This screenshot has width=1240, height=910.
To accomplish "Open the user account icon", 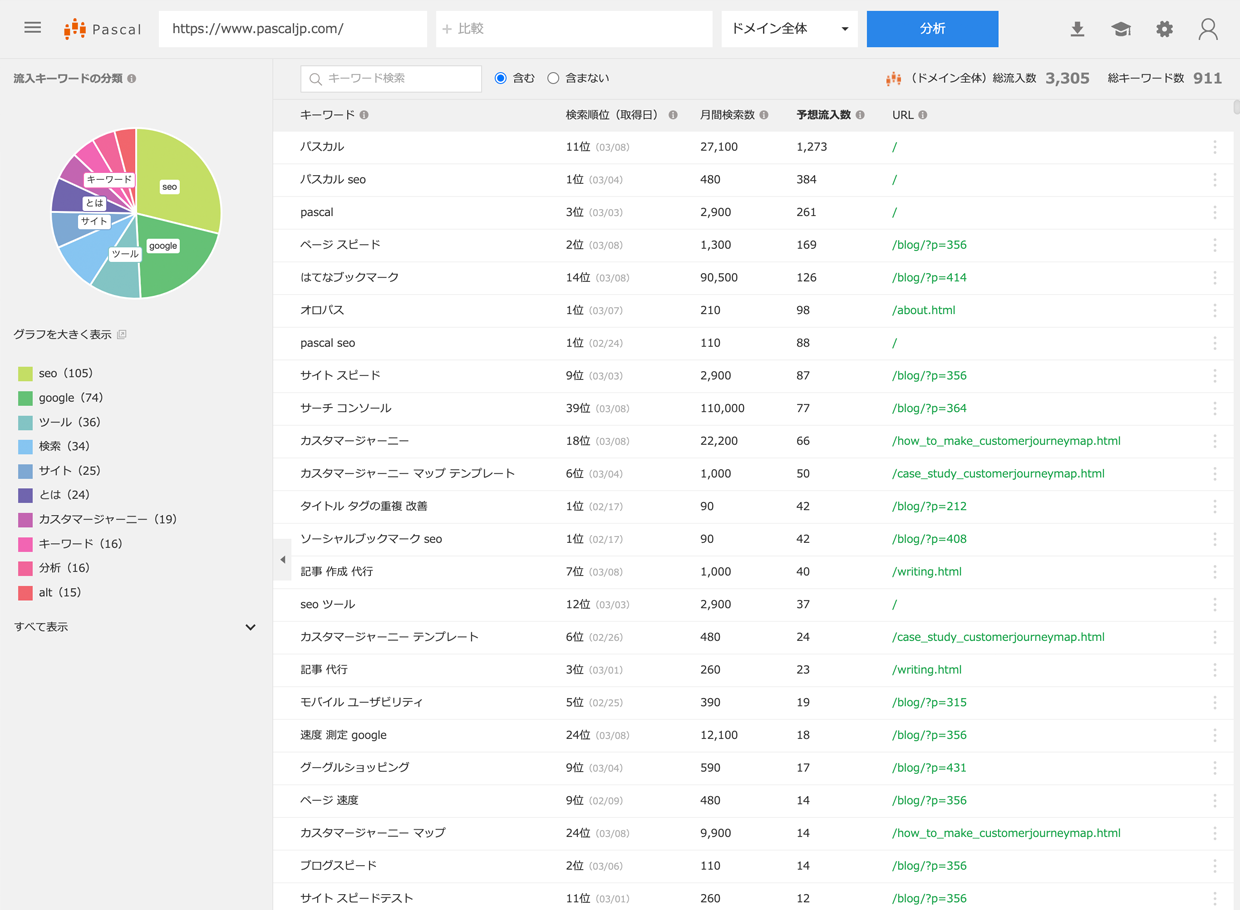I will (1208, 29).
